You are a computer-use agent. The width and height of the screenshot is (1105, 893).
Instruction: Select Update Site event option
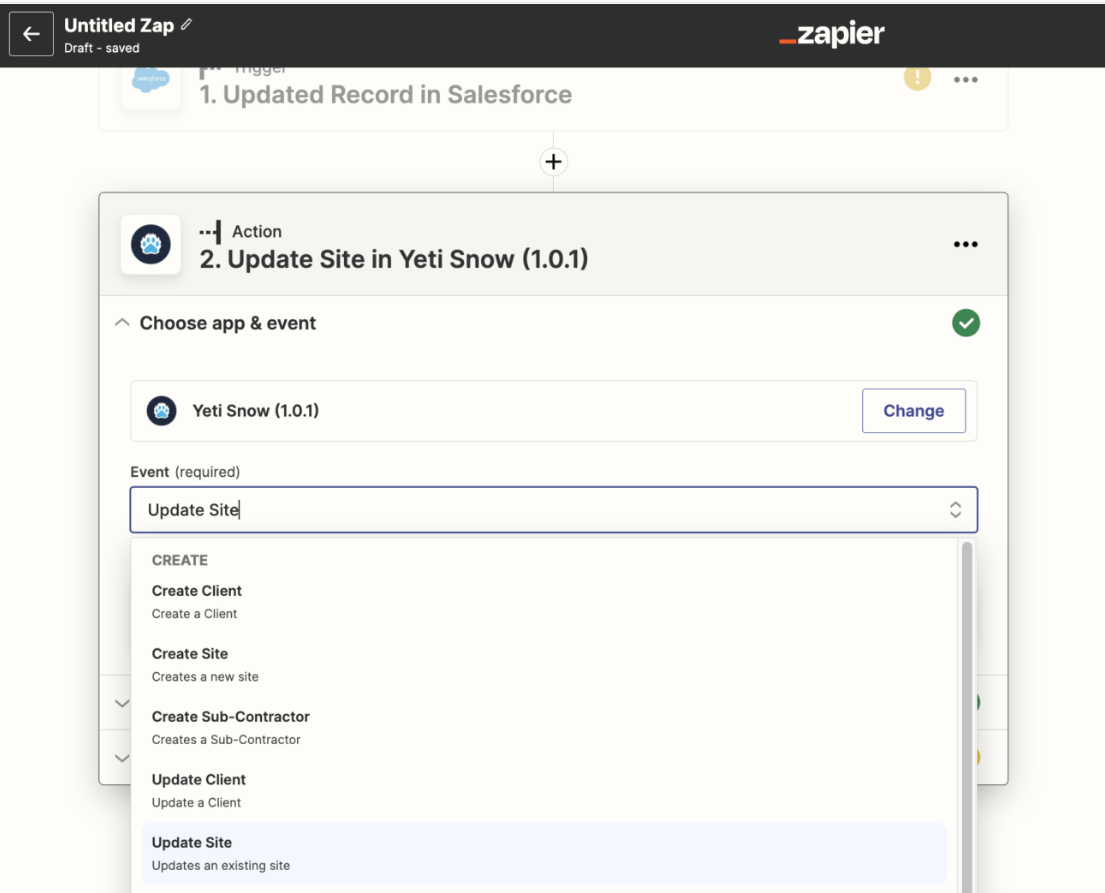tap(543, 853)
